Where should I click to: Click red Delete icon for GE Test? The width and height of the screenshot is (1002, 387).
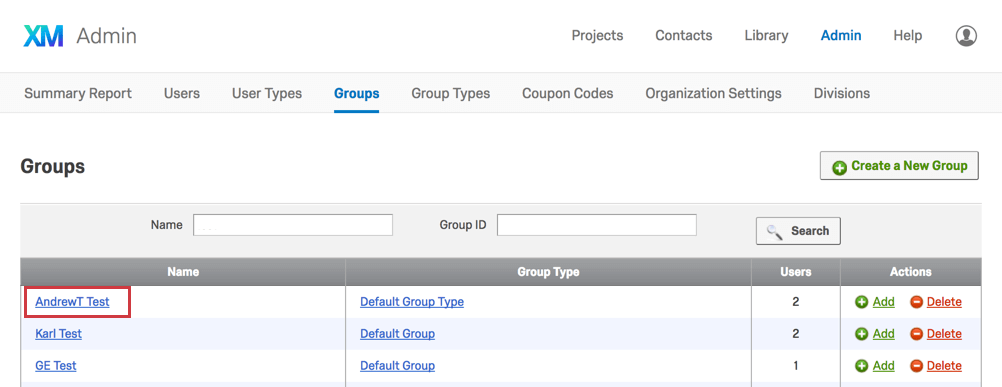click(x=916, y=366)
